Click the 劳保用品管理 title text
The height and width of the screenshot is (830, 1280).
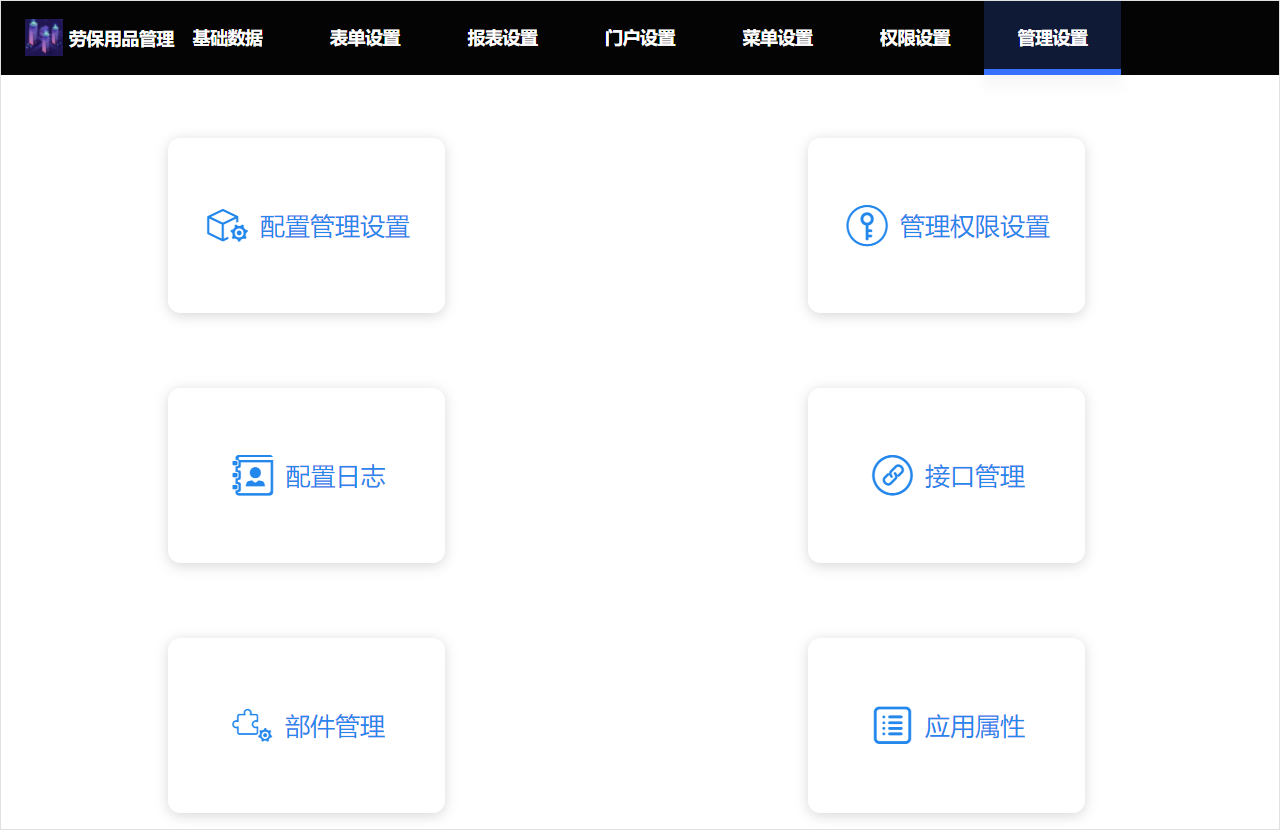coord(122,39)
